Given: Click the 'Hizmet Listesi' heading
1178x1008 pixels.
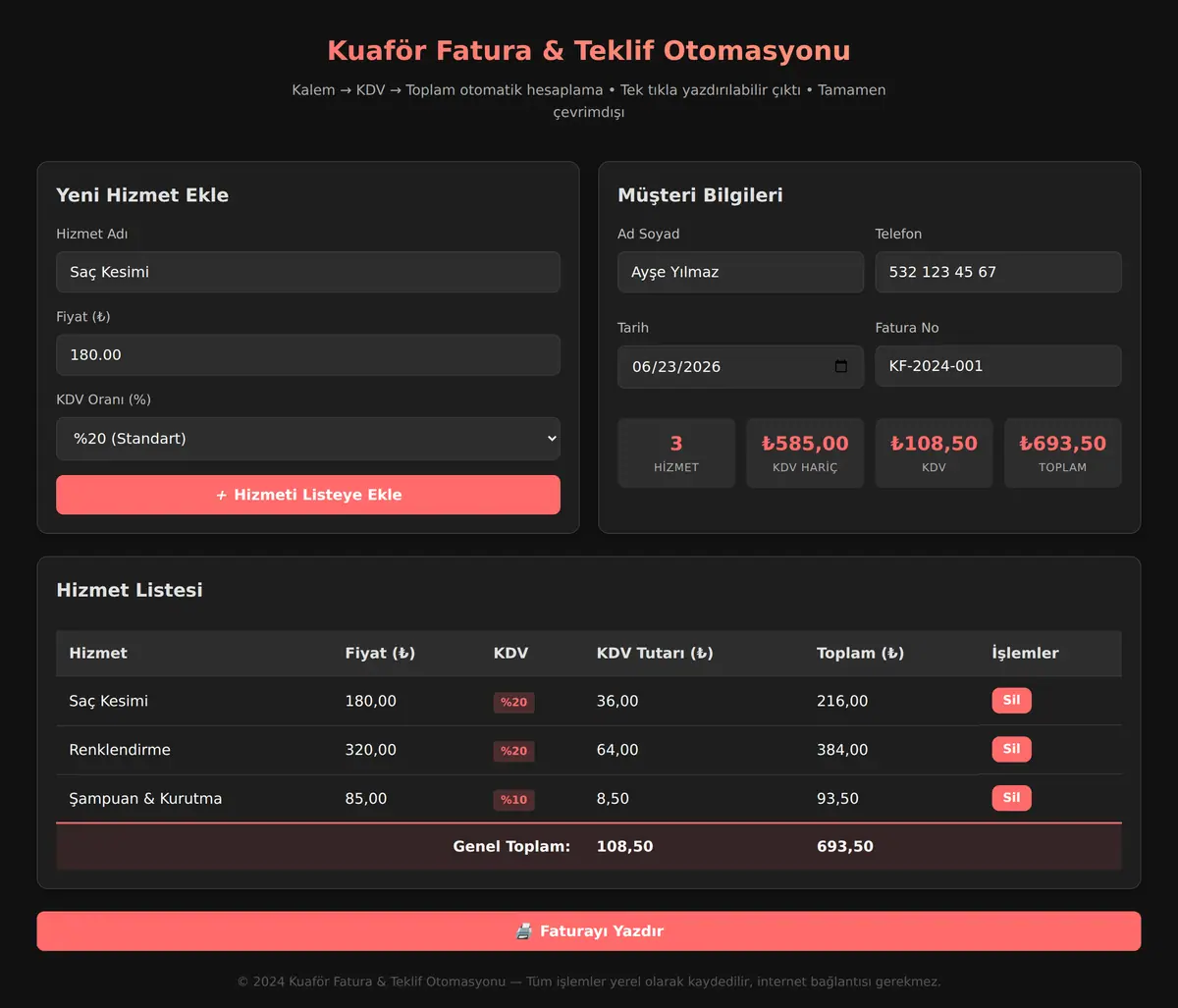Looking at the screenshot, I should (130, 590).
